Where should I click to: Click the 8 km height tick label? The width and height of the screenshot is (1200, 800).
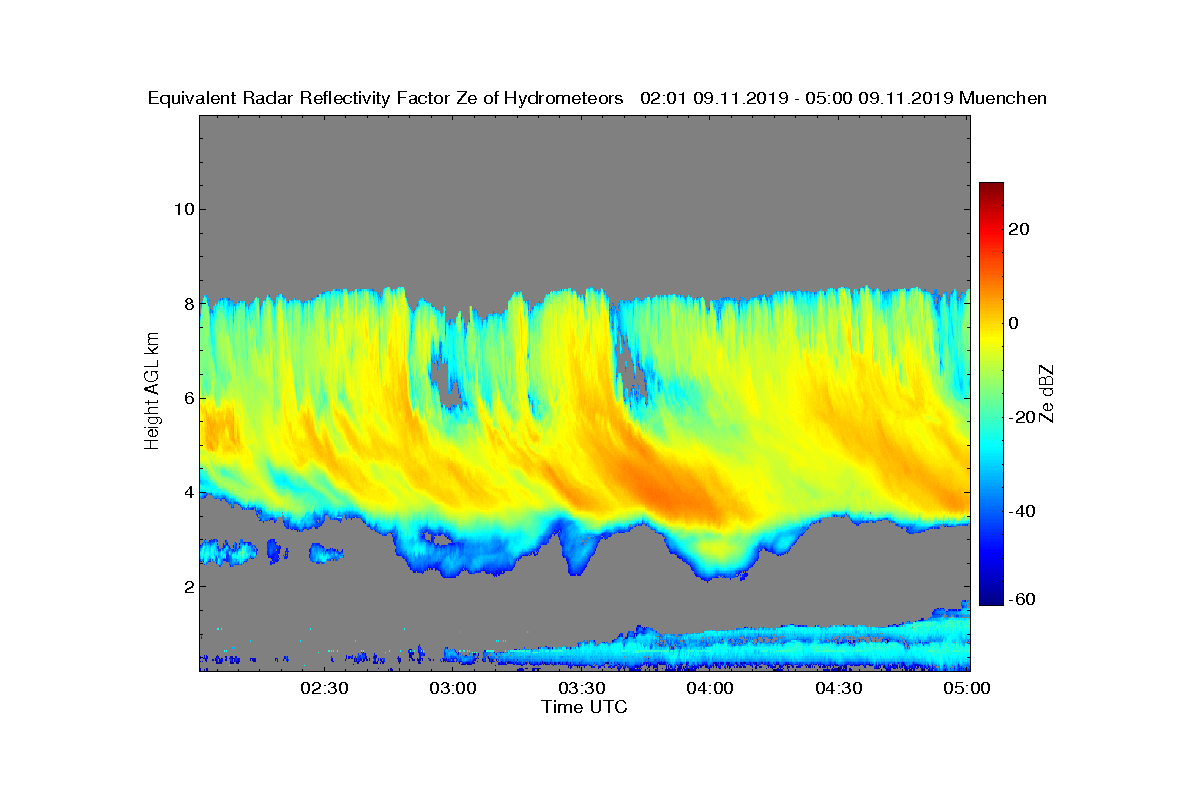pyautogui.click(x=189, y=304)
